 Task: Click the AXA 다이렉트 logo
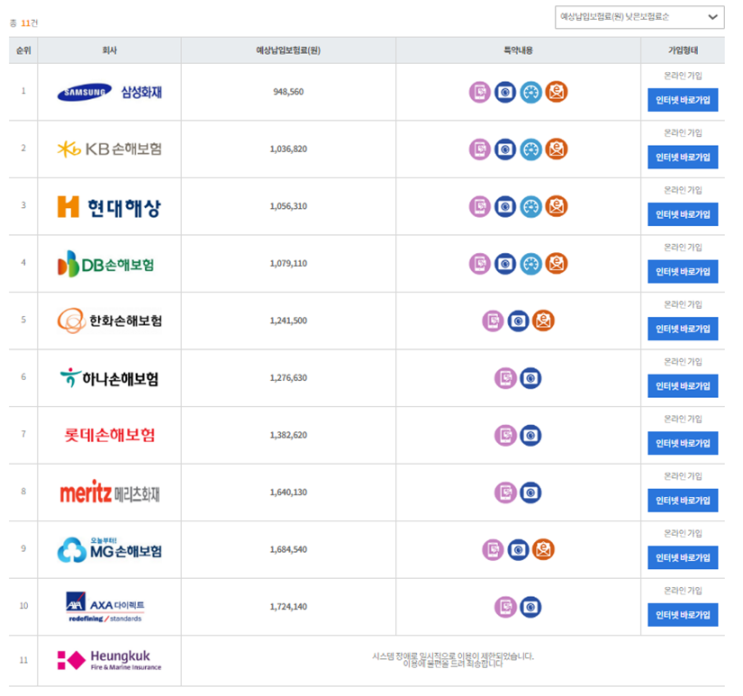click(x=105, y=607)
